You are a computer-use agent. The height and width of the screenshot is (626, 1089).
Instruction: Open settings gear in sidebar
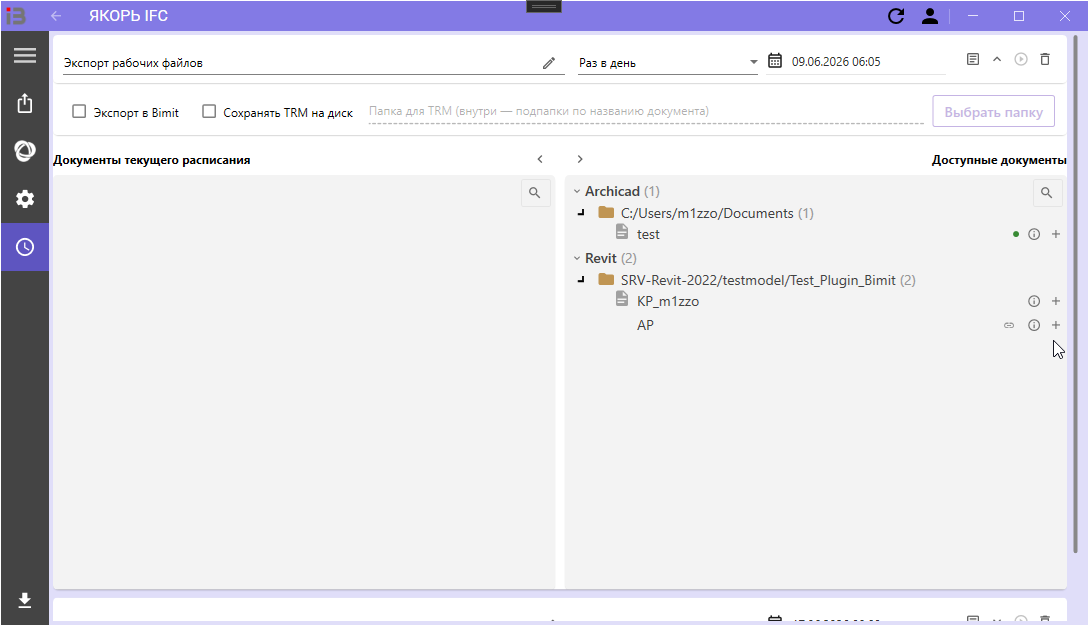[25, 199]
